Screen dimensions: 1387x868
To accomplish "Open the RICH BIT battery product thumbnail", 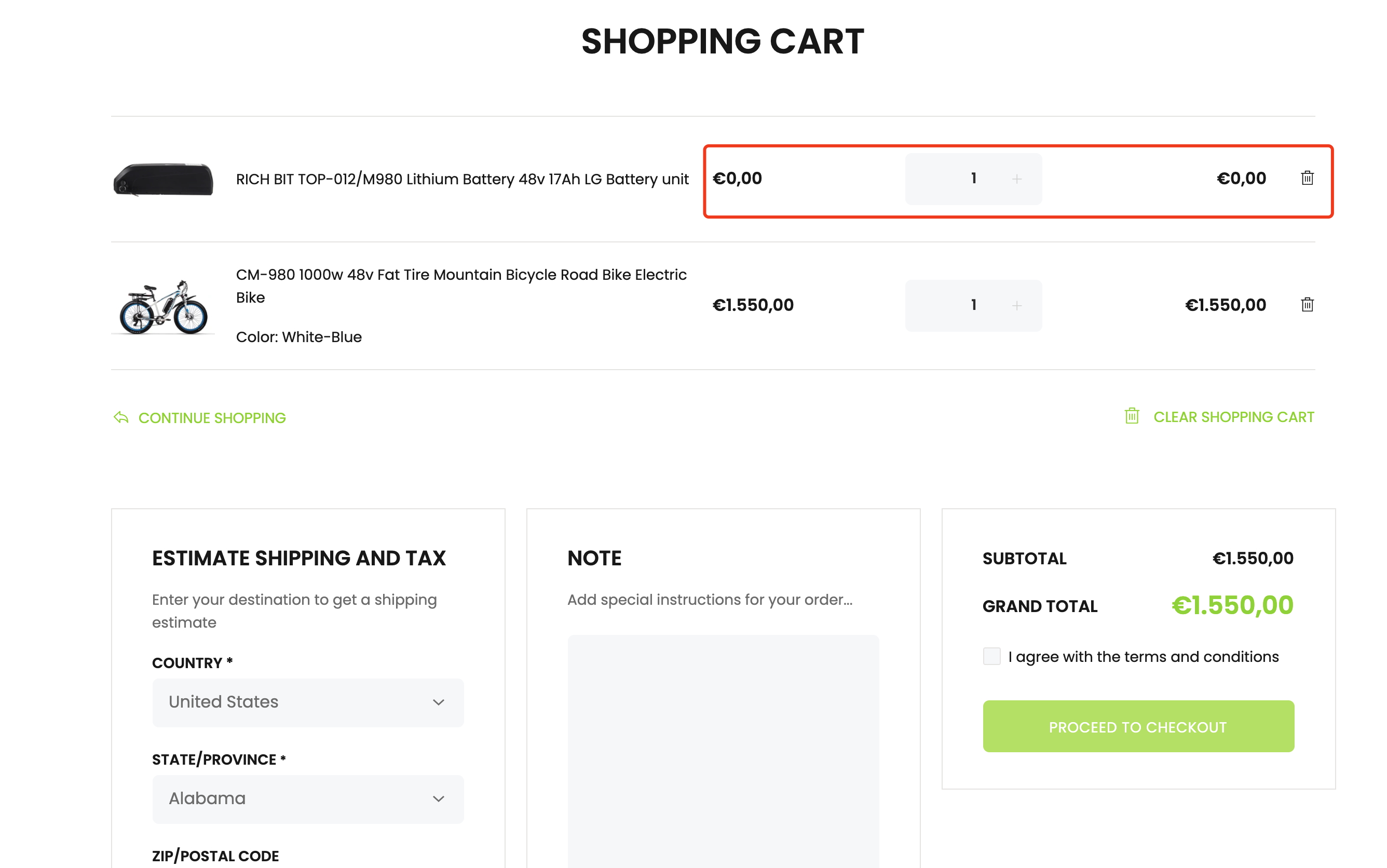I will click(163, 179).
